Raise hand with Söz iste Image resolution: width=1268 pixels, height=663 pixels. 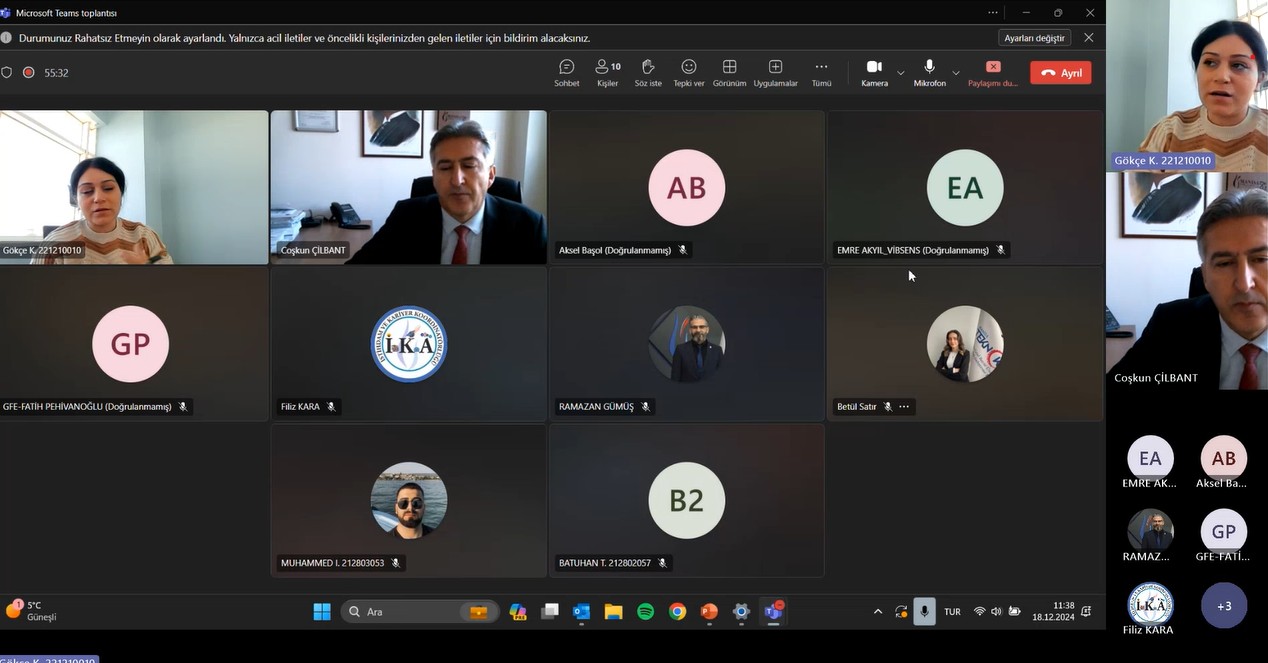[648, 72]
